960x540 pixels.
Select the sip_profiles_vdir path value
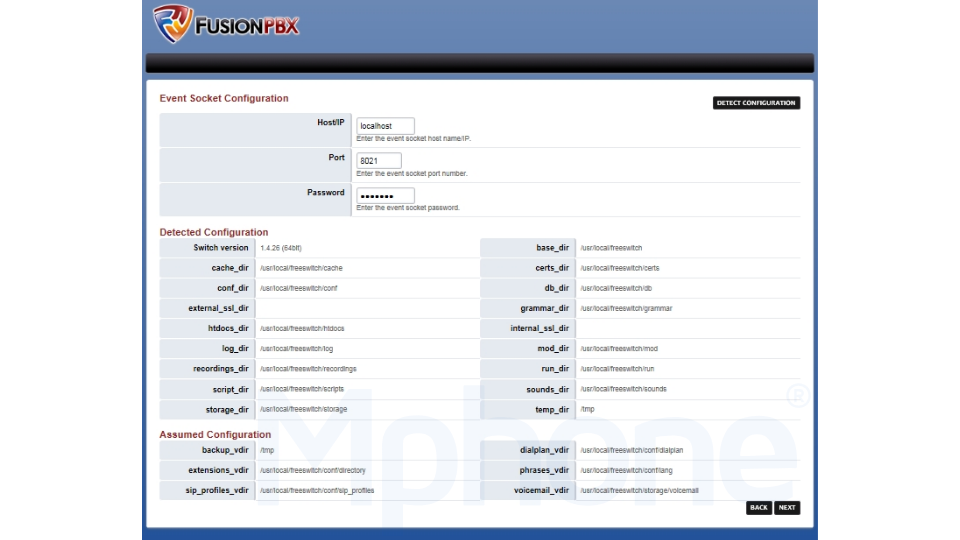317,490
